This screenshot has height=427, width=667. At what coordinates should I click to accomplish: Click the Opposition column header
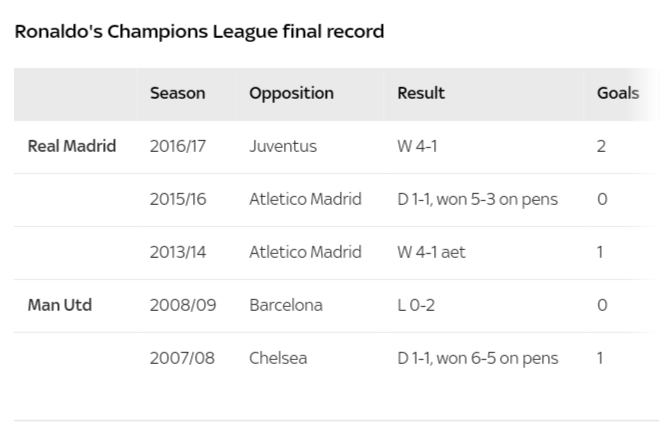(x=291, y=94)
